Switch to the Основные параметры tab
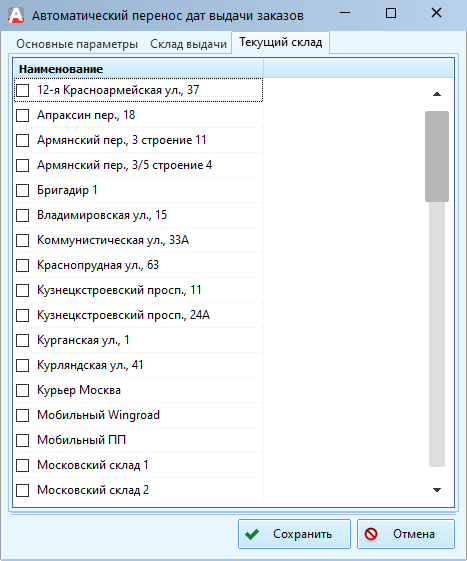Screen dimensions: 467x561 [x=77, y=44]
